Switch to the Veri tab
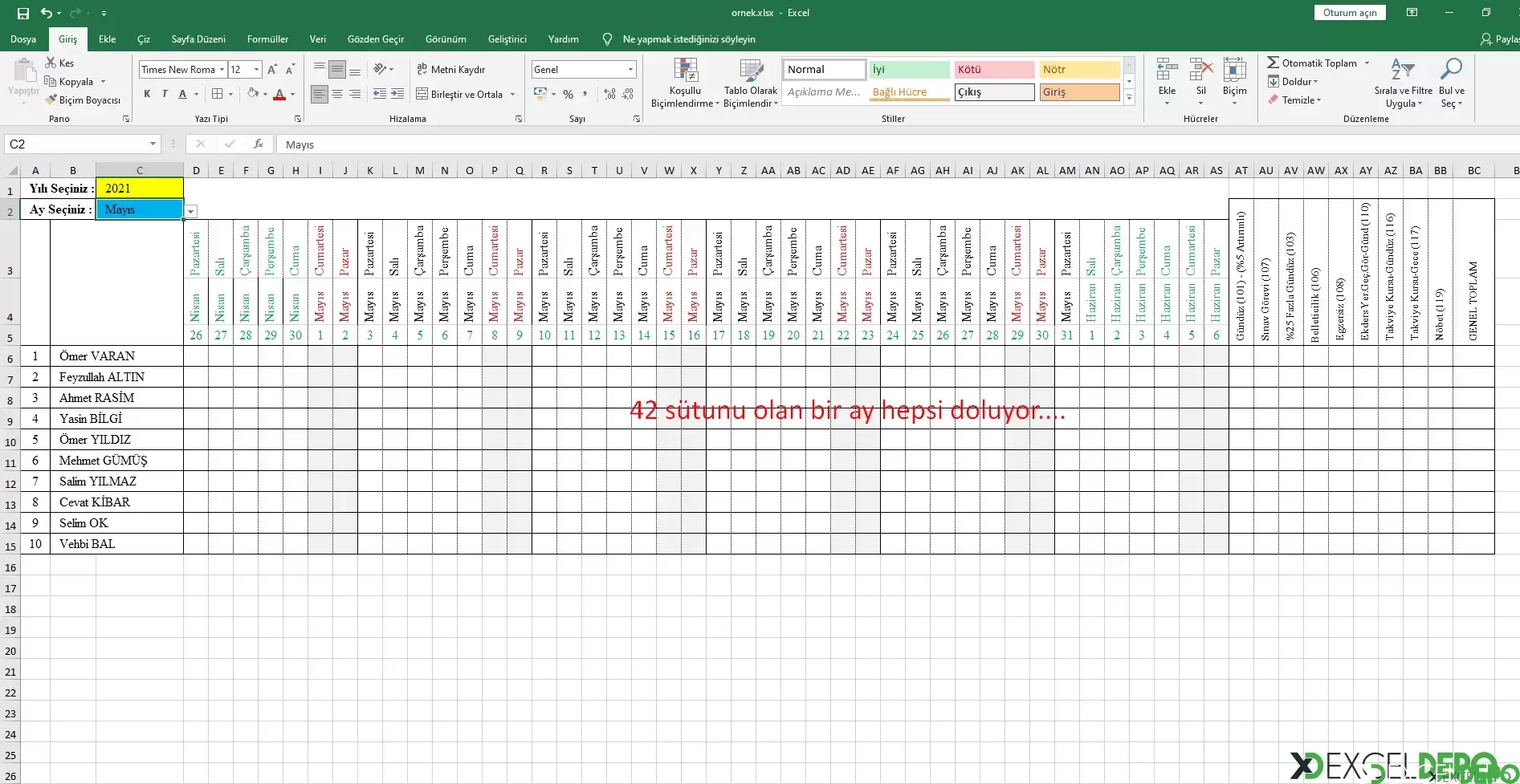The width and height of the screenshot is (1520, 784). click(318, 39)
